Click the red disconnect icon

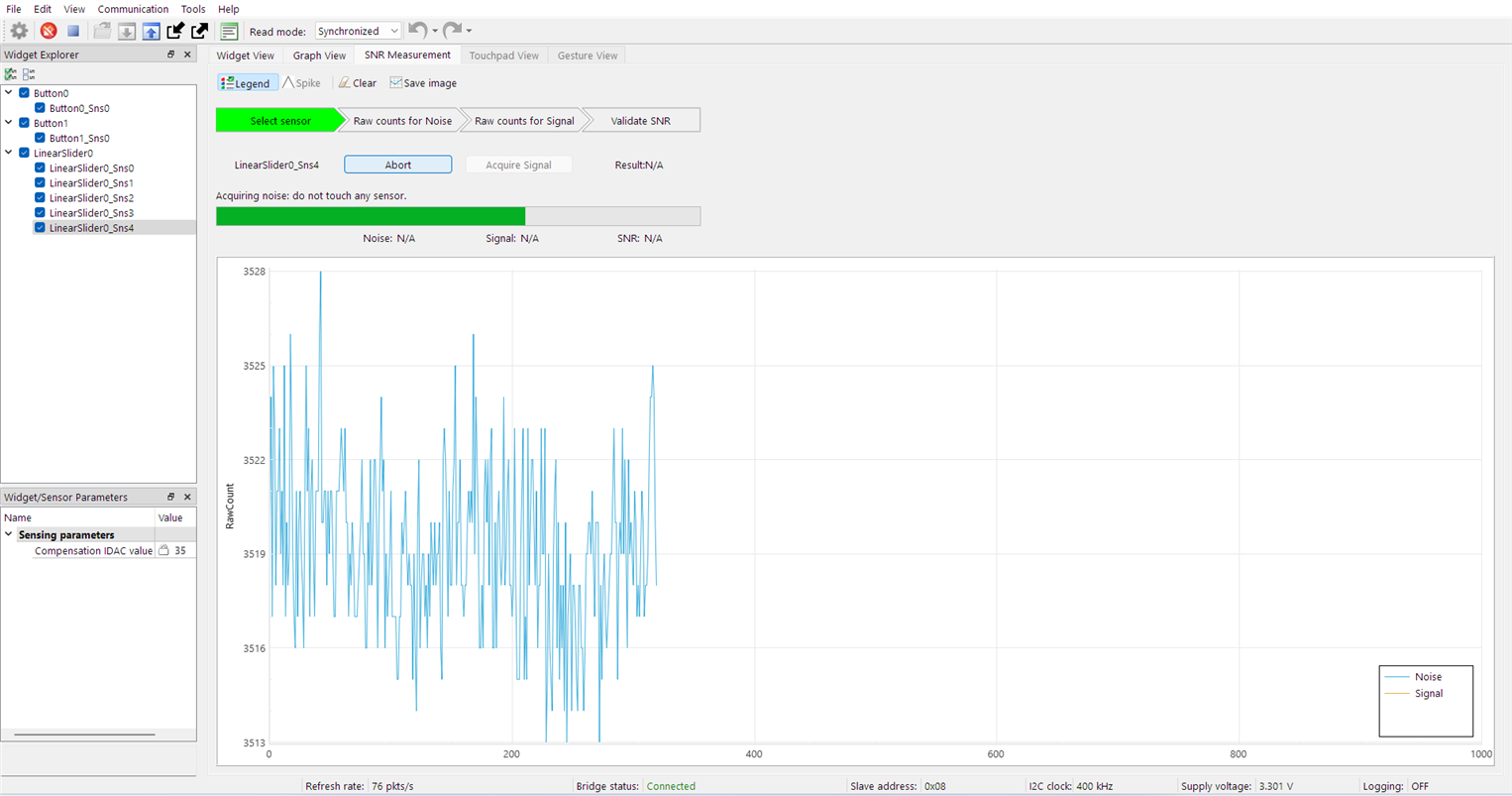click(48, 31)
